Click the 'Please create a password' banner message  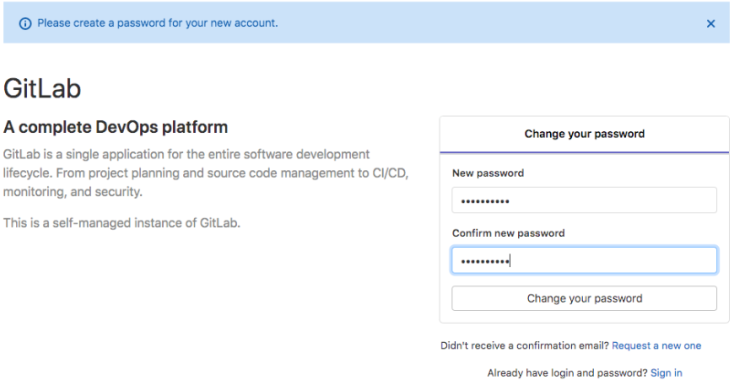click(x=158, y=23)
